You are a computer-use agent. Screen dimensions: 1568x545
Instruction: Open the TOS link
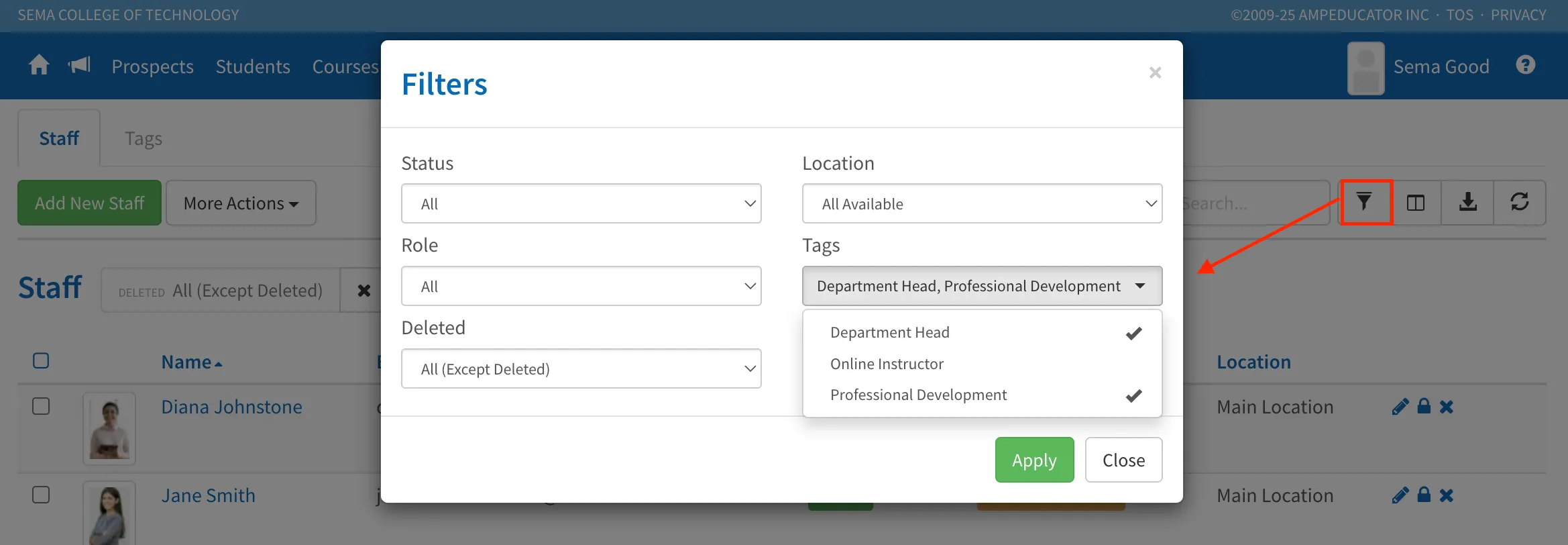[x=1459, y=15]
